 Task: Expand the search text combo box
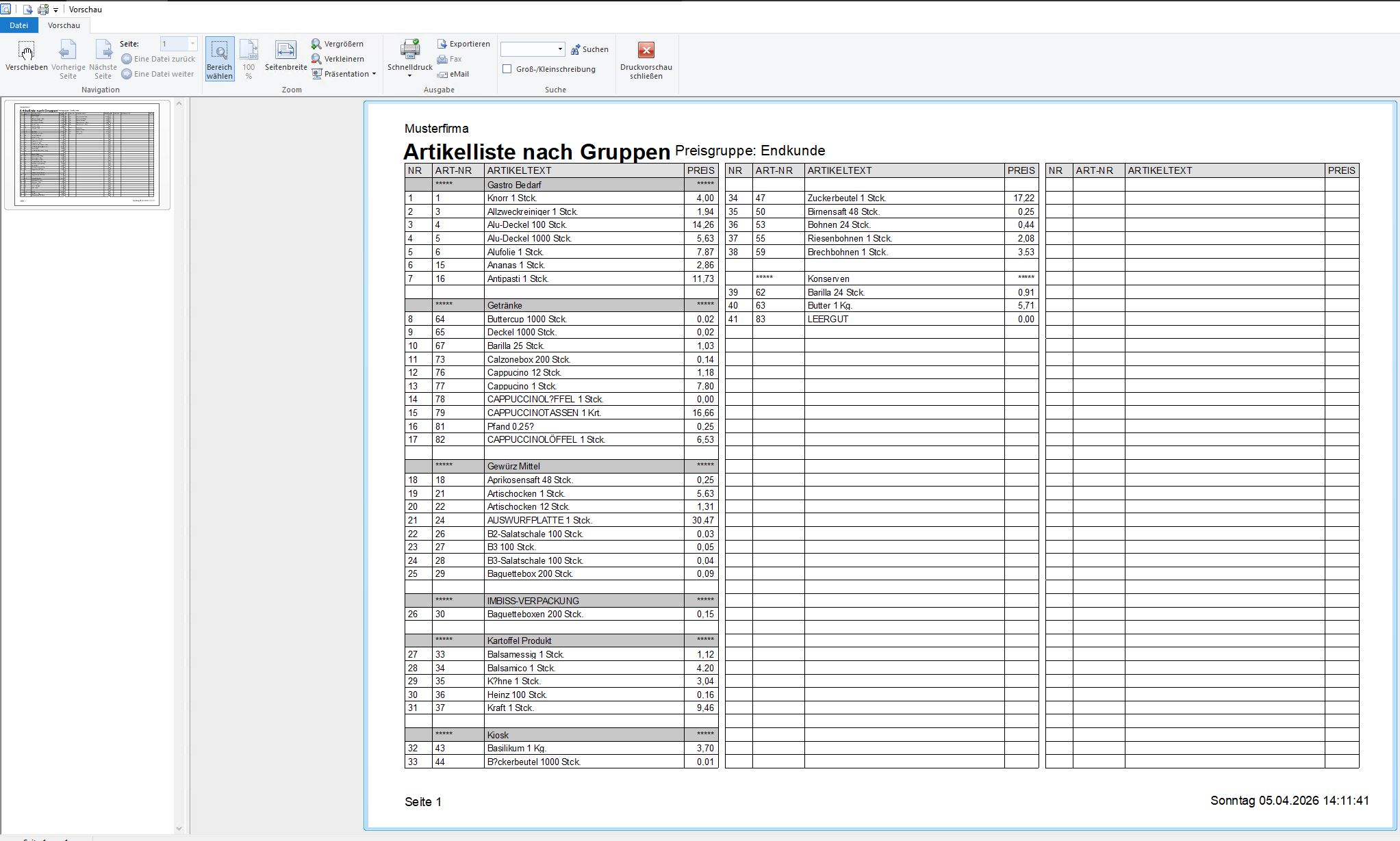pos(560,49)
